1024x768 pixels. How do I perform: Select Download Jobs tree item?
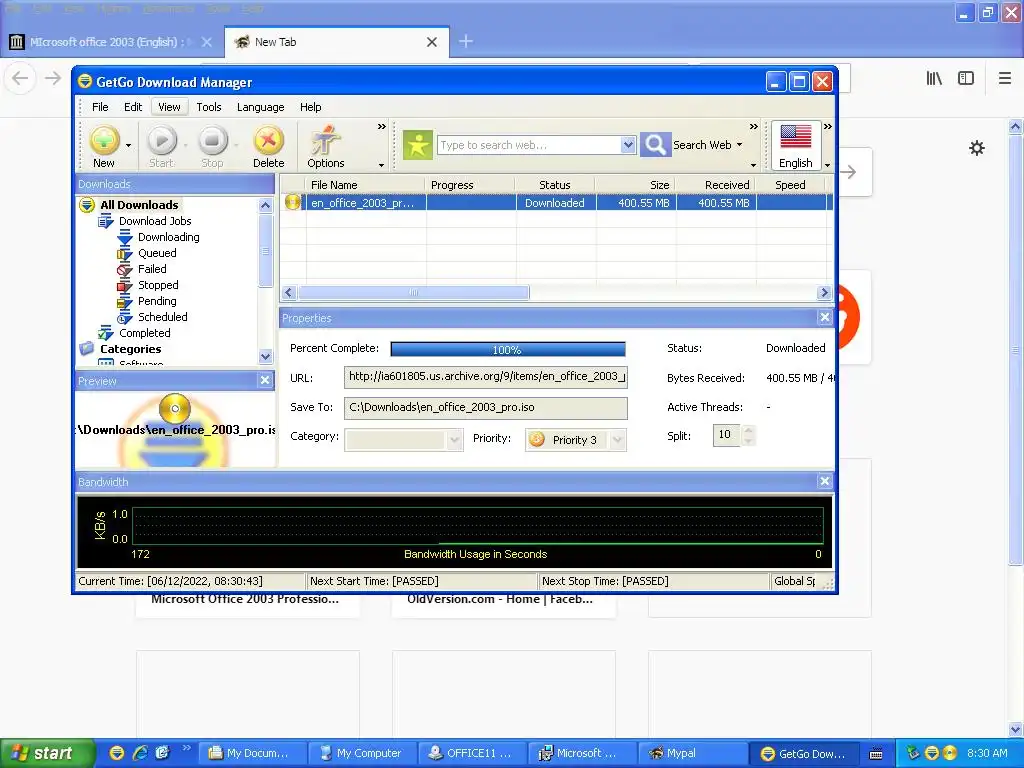pyautogui.click(x=155, y=221)
